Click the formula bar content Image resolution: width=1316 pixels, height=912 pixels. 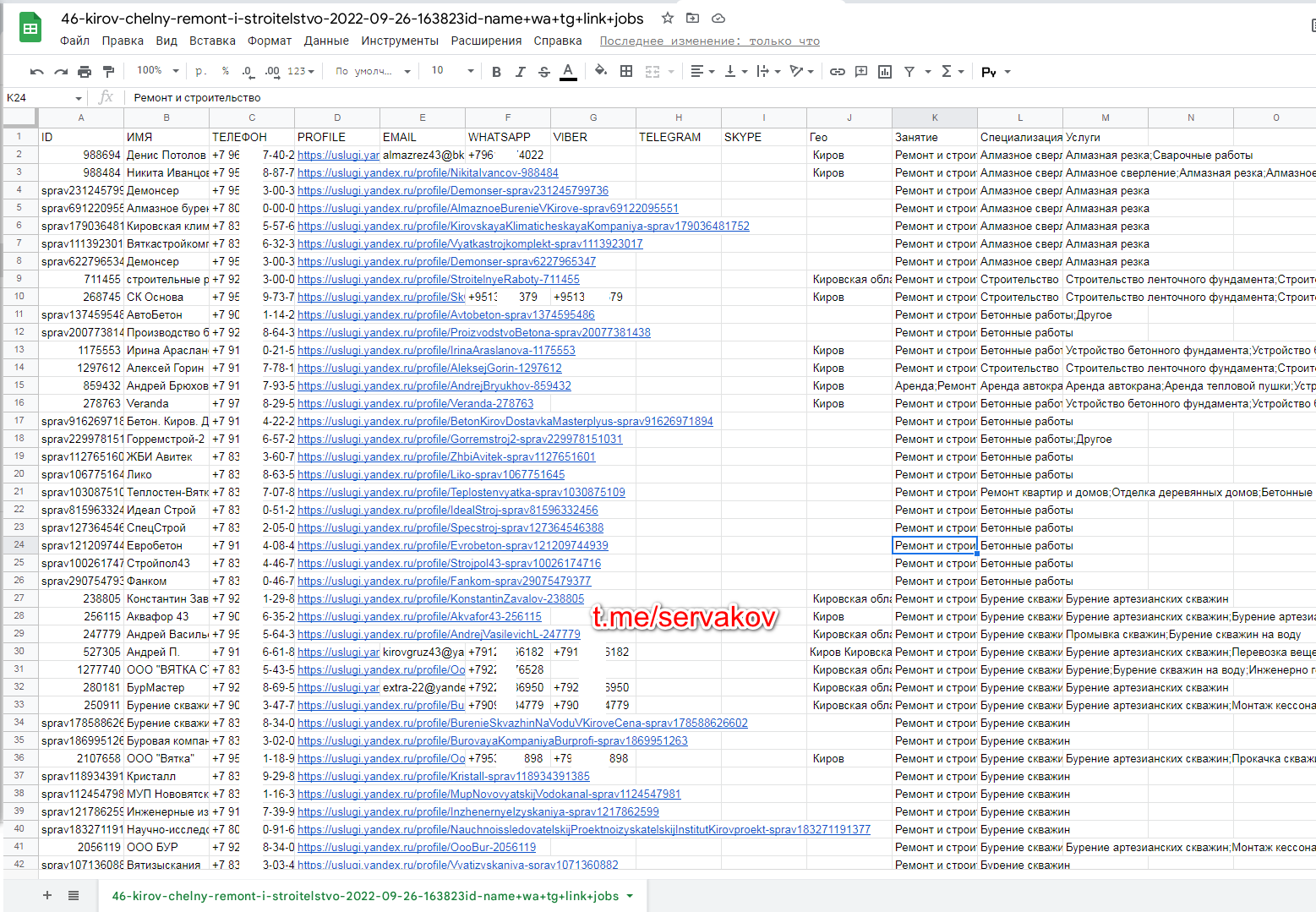click(x=197, y=98)
